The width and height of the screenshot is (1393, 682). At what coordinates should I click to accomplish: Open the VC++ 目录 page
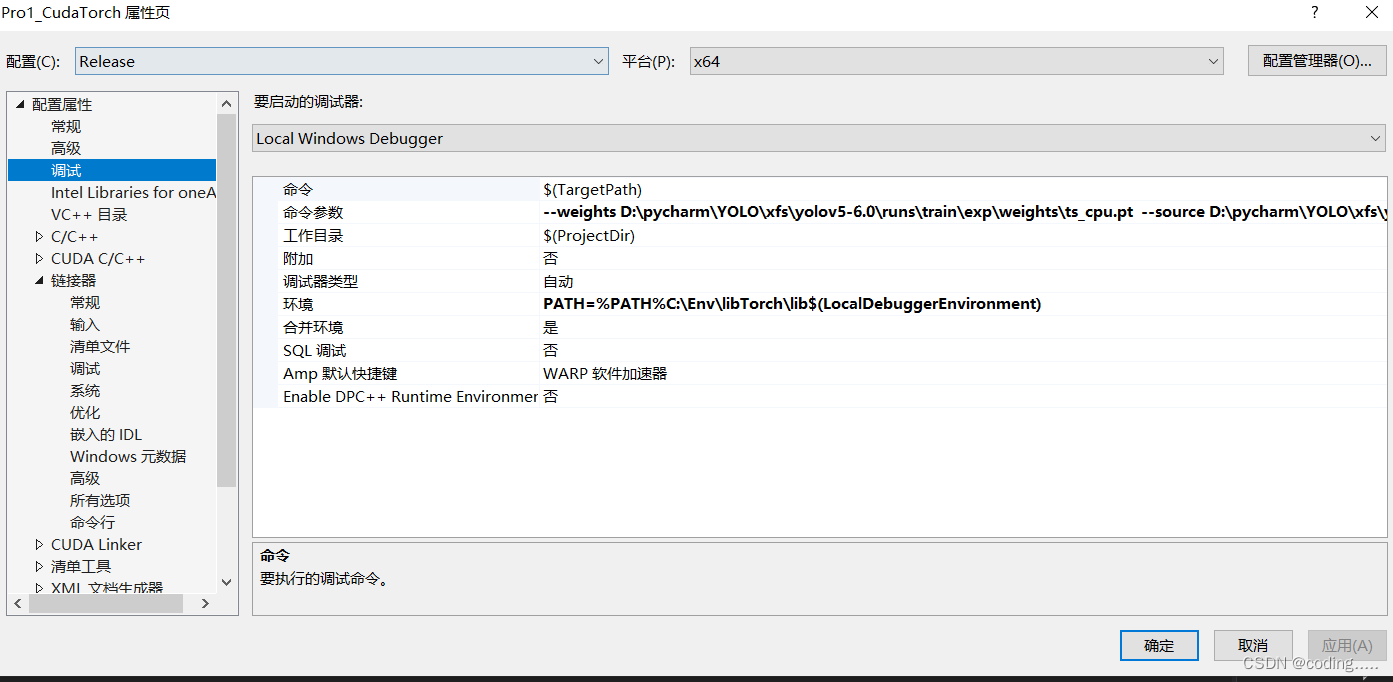(x=91, y=214)
